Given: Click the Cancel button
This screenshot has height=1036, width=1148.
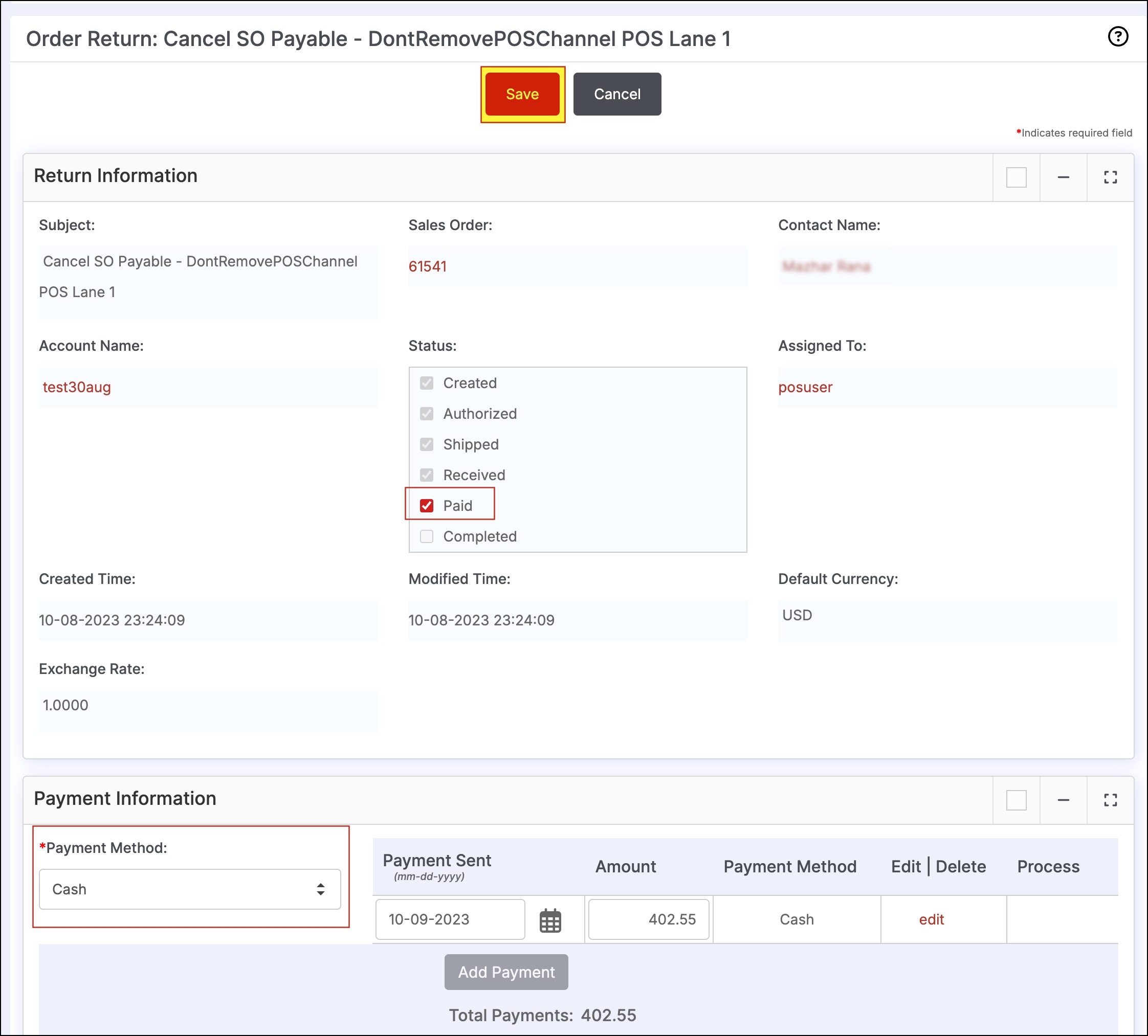Looking at the screenshot, I should point(616,94).
